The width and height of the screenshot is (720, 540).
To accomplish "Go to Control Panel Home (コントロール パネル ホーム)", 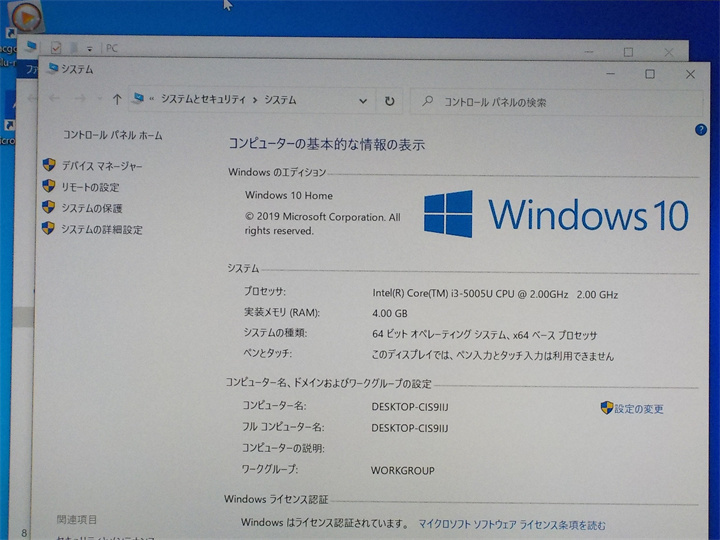I will pos(112,135).
